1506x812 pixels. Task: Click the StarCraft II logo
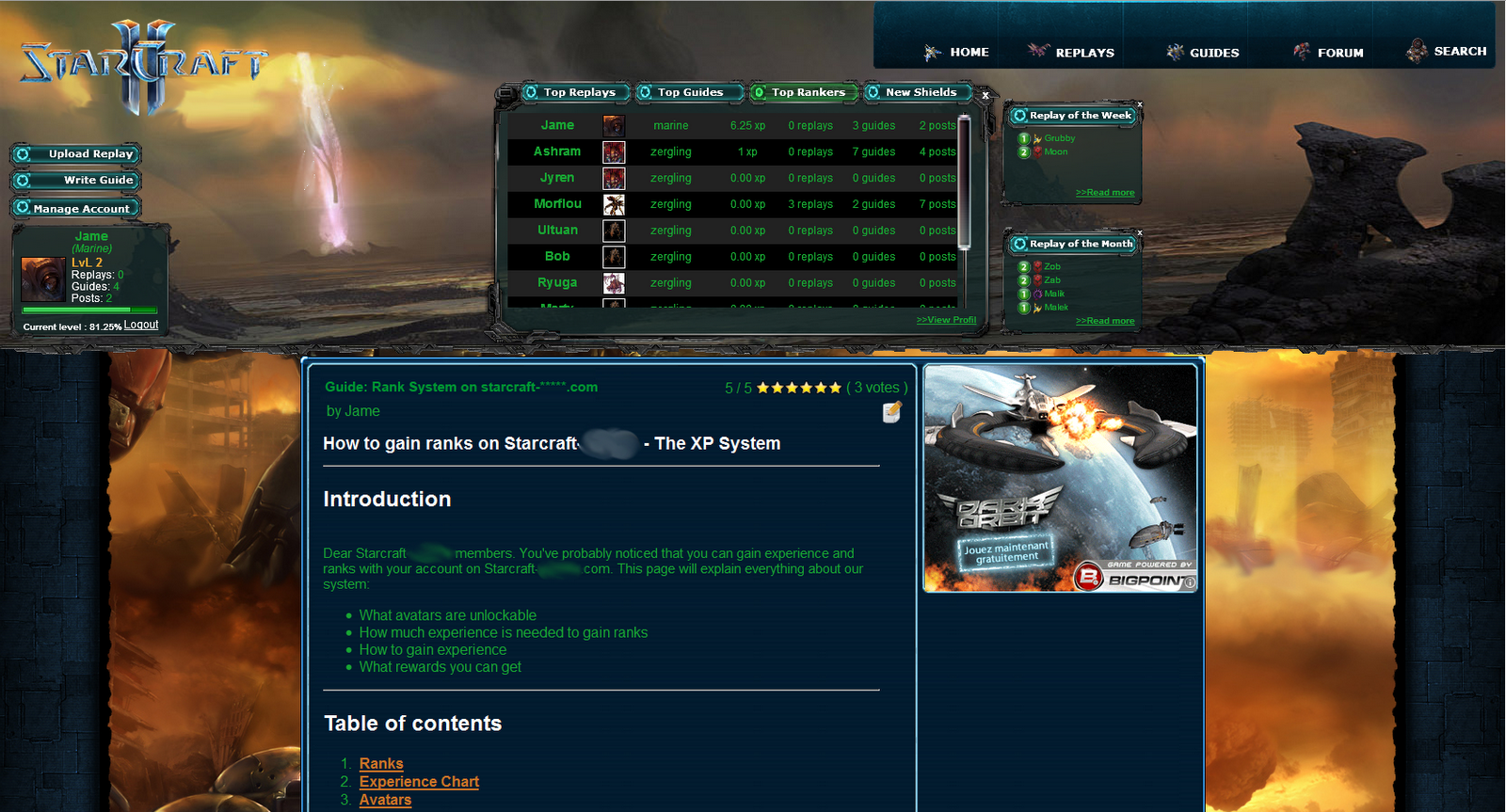tap(144, 67)
